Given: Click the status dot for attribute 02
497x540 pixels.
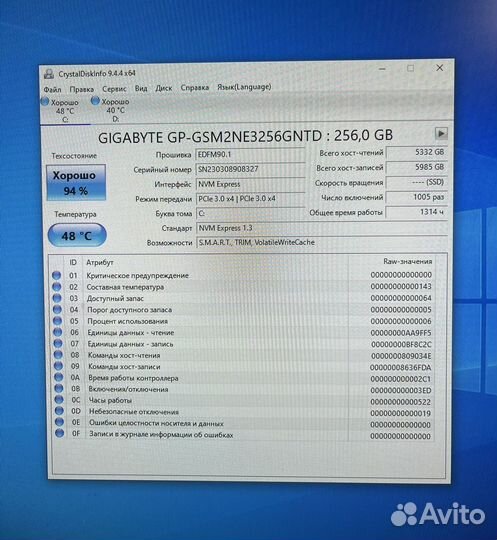Looking at the screenshot, I should (57, 287).
